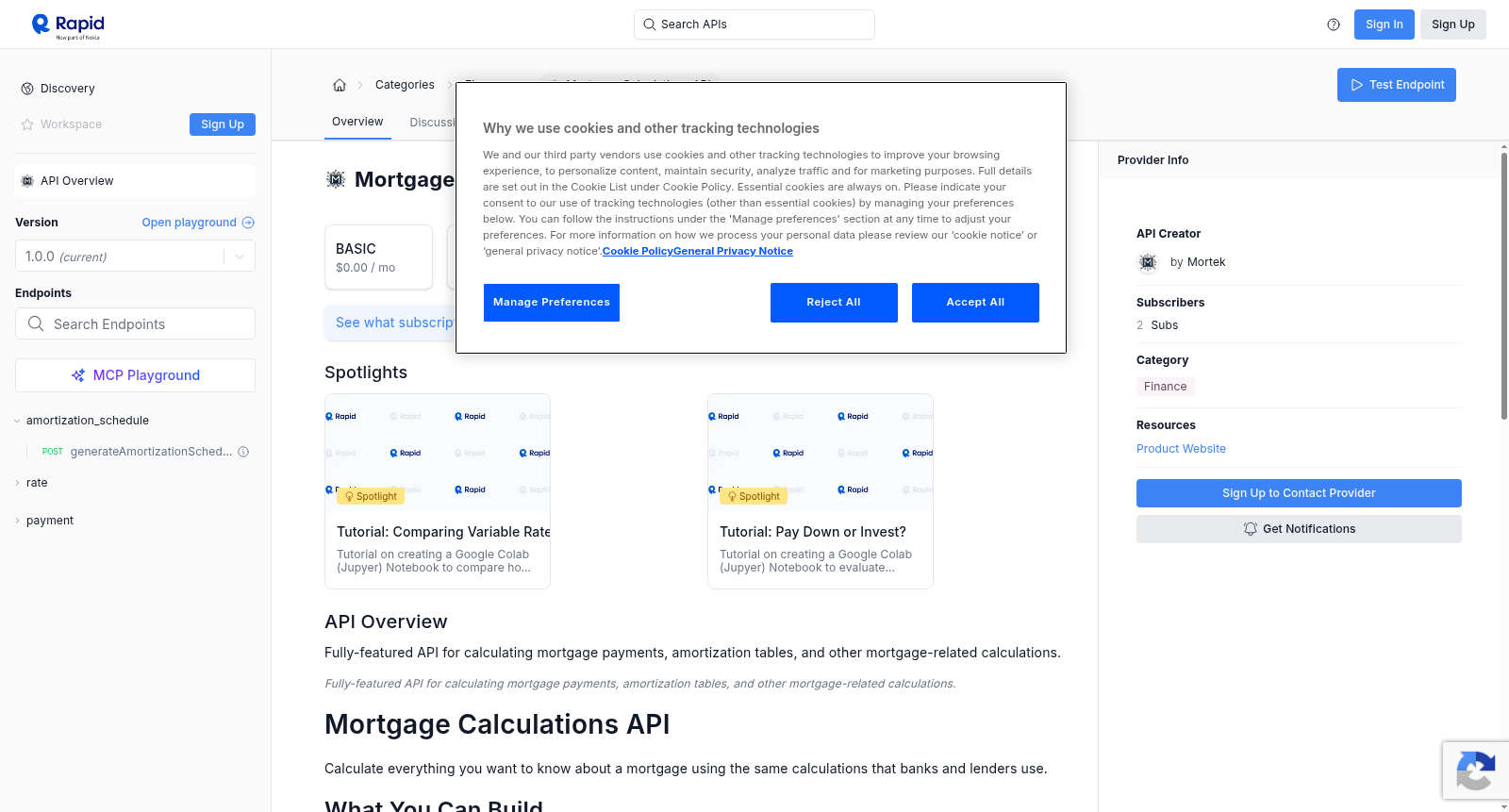Select the BASIC pricing plan card
This screenshot has width=1509, height=812.
[x=379, y=257]
